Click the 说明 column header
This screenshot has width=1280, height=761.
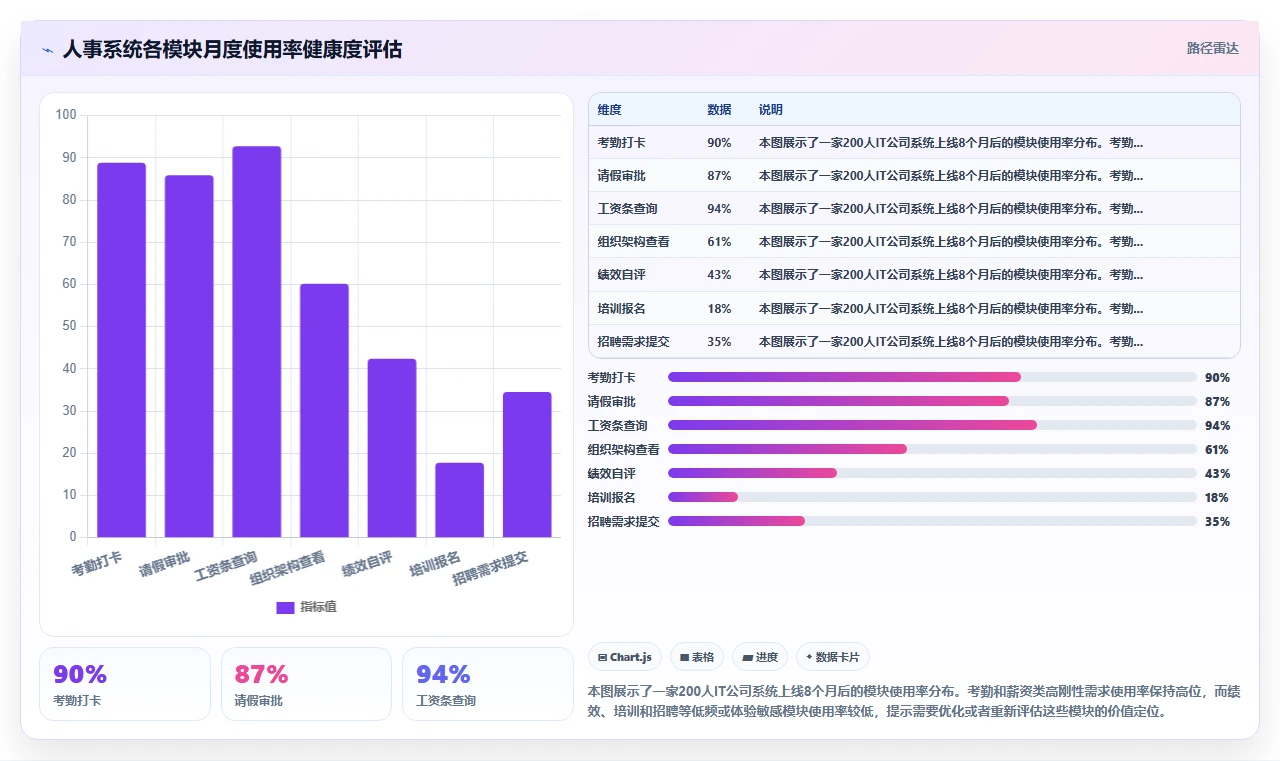[x=770, y=110]
